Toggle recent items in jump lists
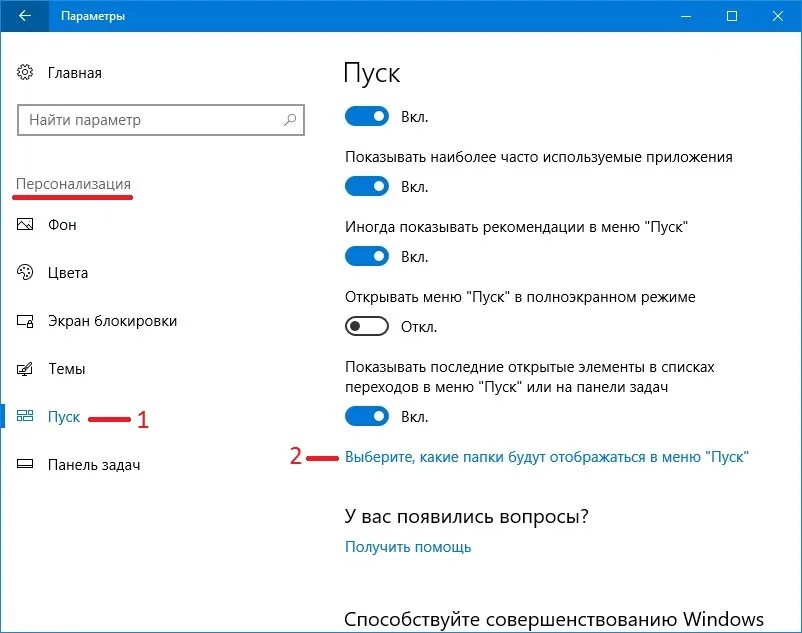Screen dimensions: 802x633 pos(367,417)
